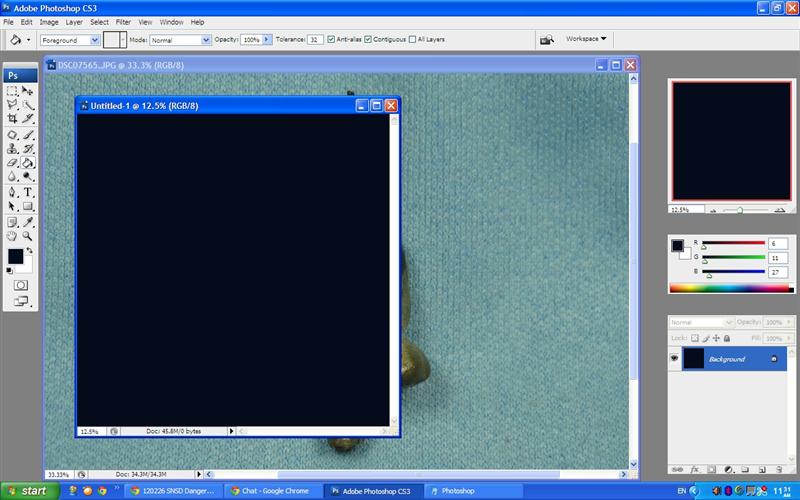Select the Zoom magnifier tool
The width and height of the screenshot is (800, 500).
[28, 236]
